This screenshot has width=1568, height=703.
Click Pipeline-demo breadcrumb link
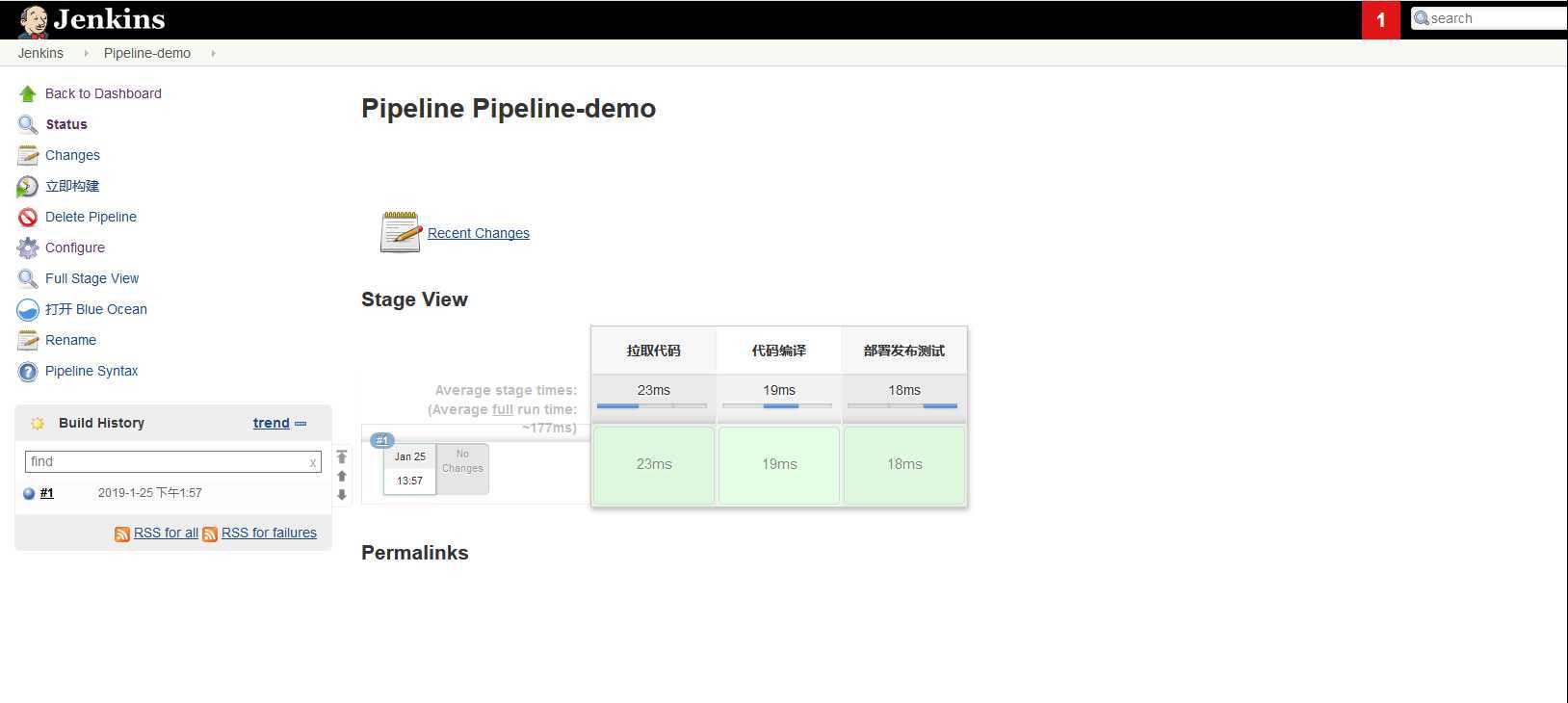pyautogui.click(x=147, y=53)
